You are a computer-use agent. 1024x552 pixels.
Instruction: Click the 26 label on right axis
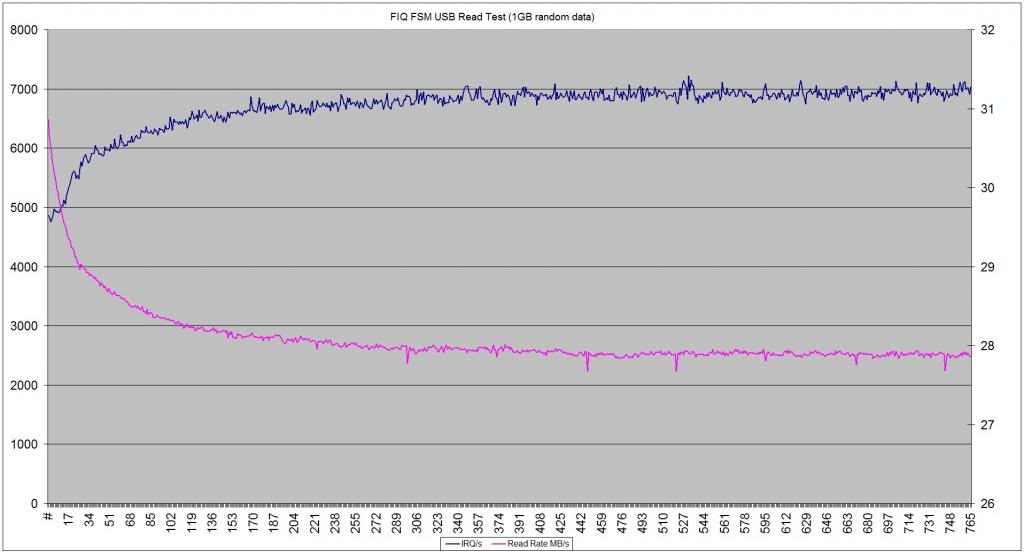point(987,504)
